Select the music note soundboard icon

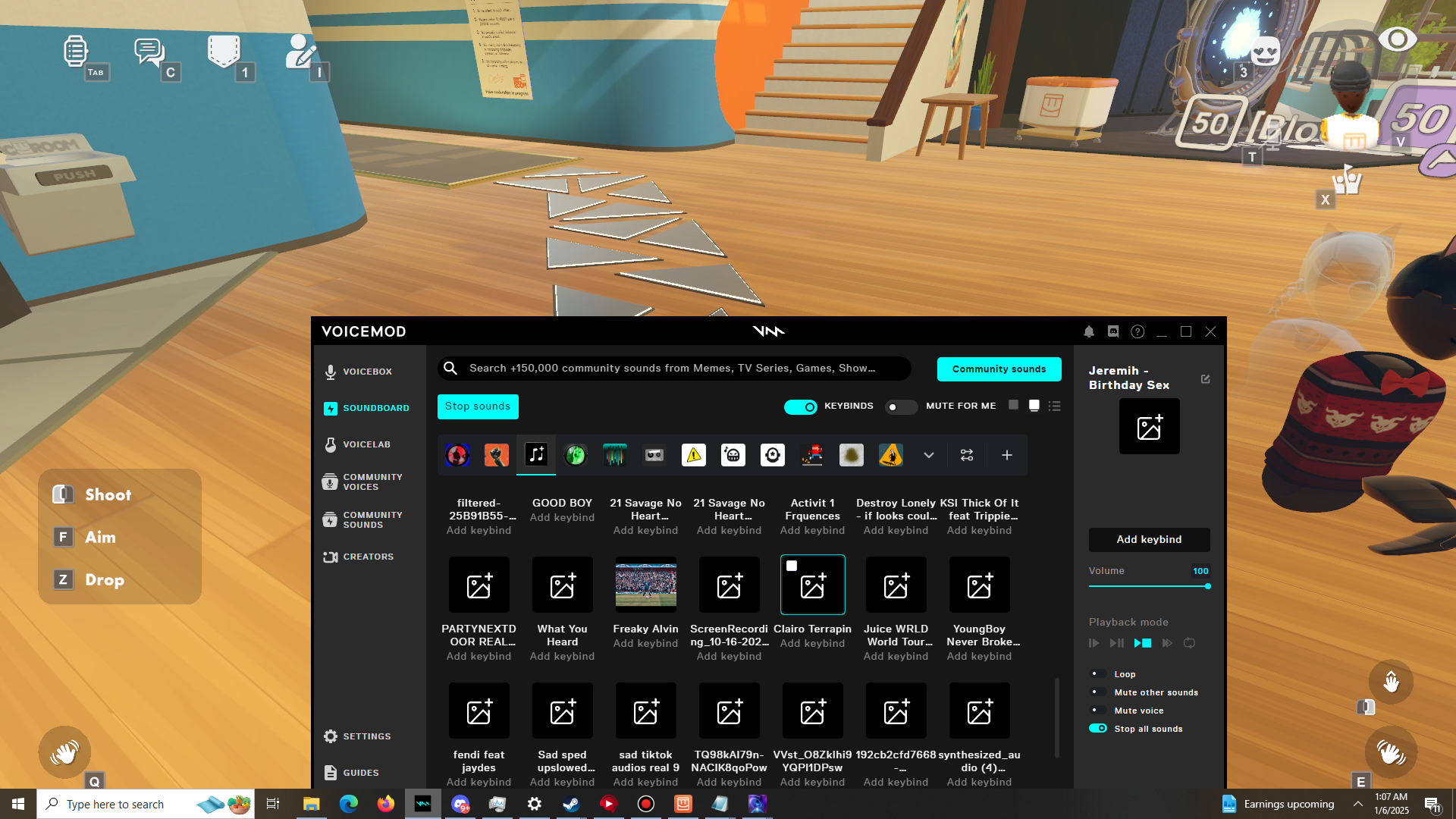pos(536,455)
